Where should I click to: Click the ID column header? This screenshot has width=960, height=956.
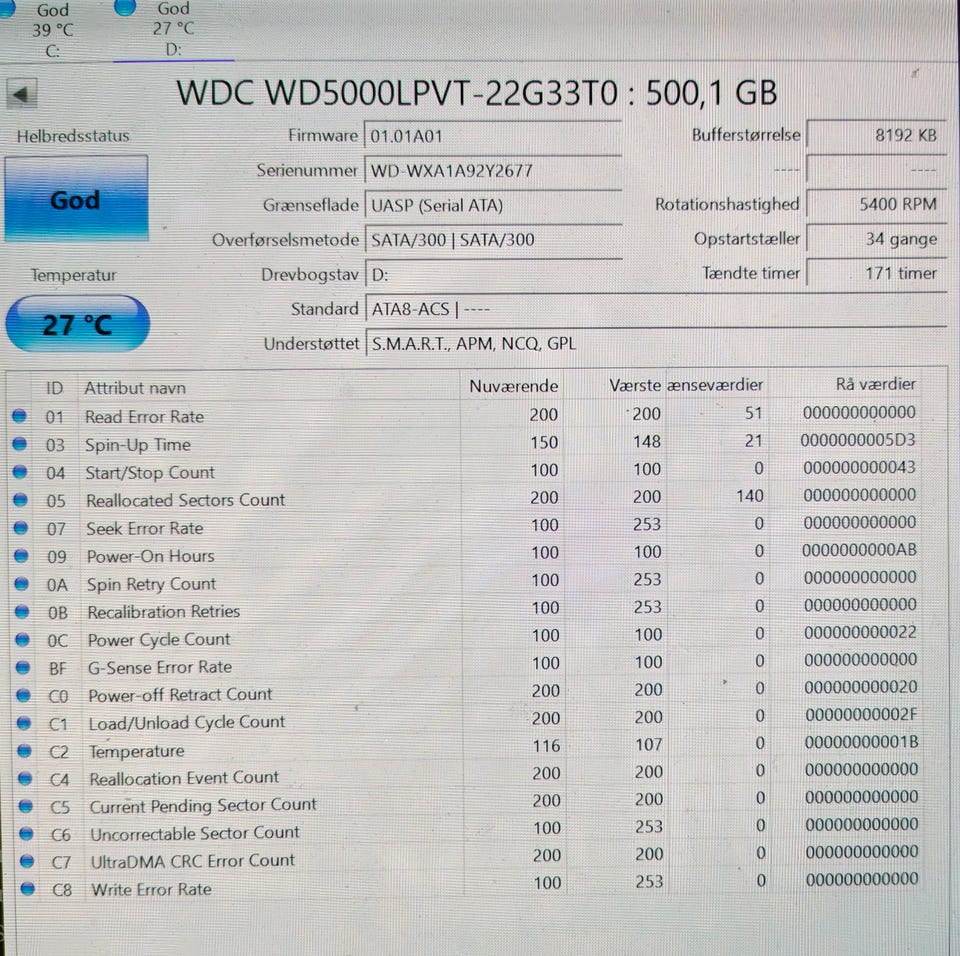pos(54,388)
